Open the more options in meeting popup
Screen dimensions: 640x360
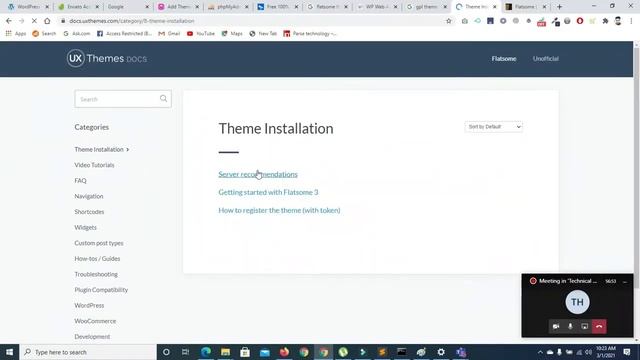tap(625, 281)
